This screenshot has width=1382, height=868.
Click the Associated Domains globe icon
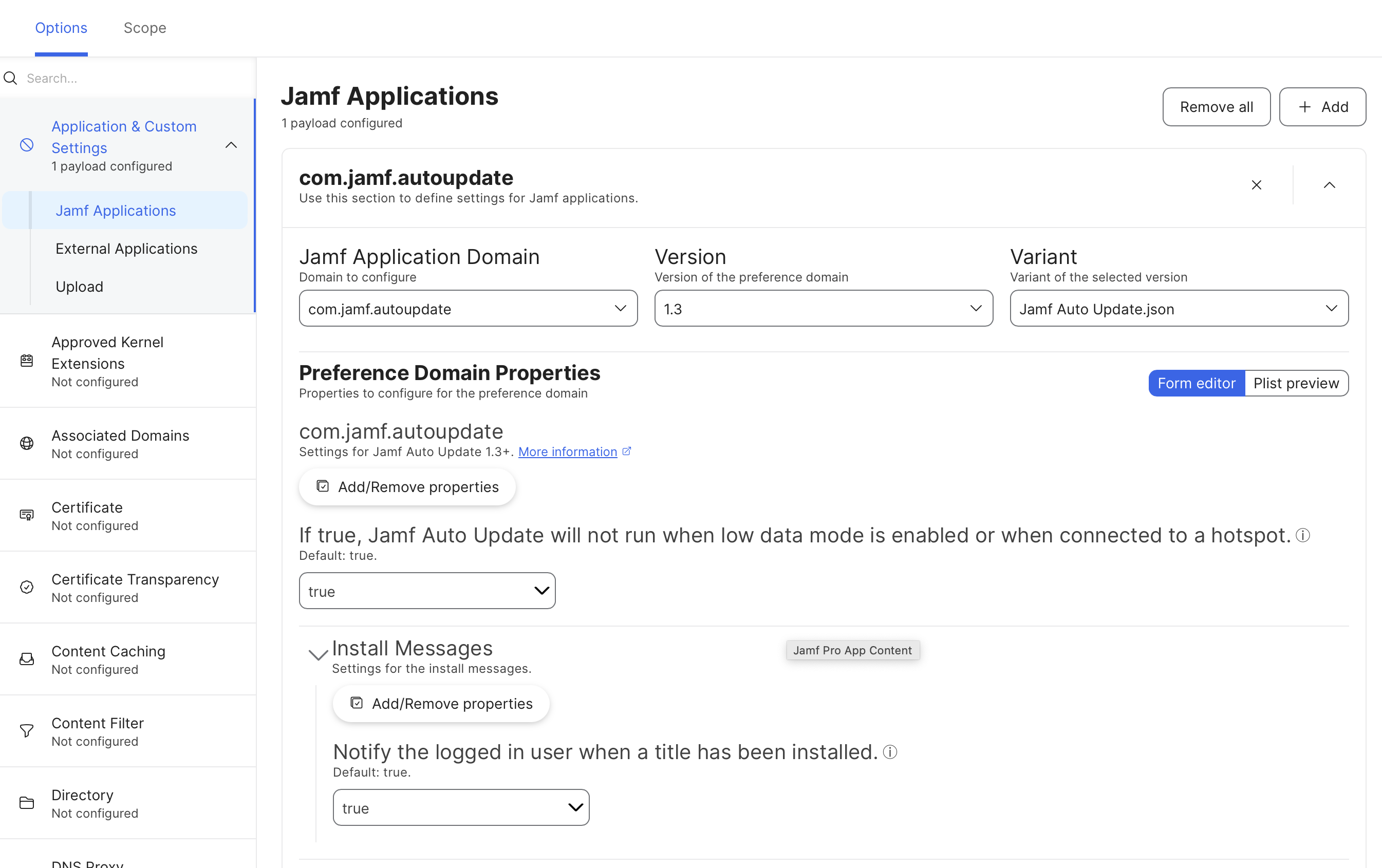point(26,443)
